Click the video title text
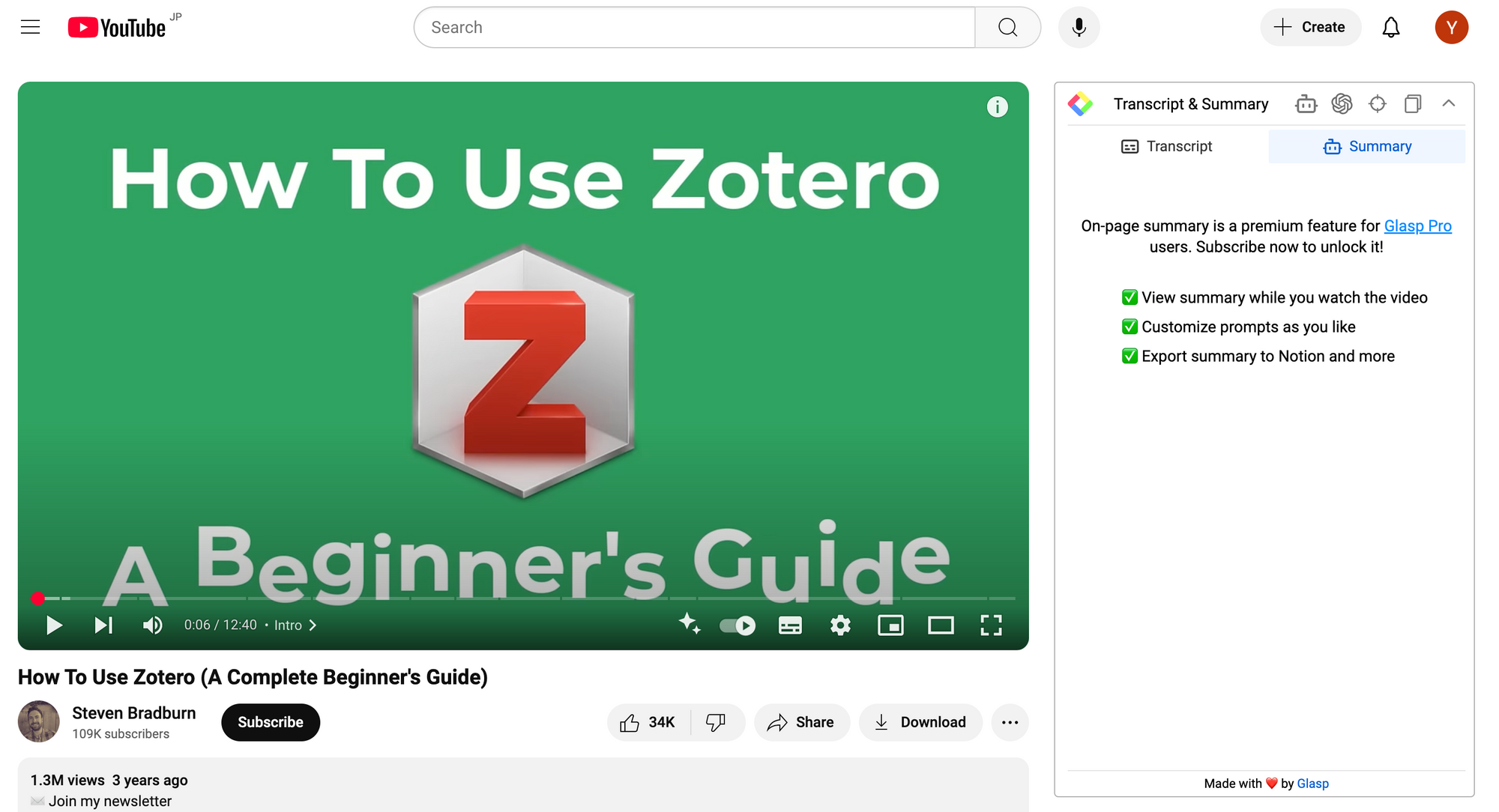 (x=253, y=677)
